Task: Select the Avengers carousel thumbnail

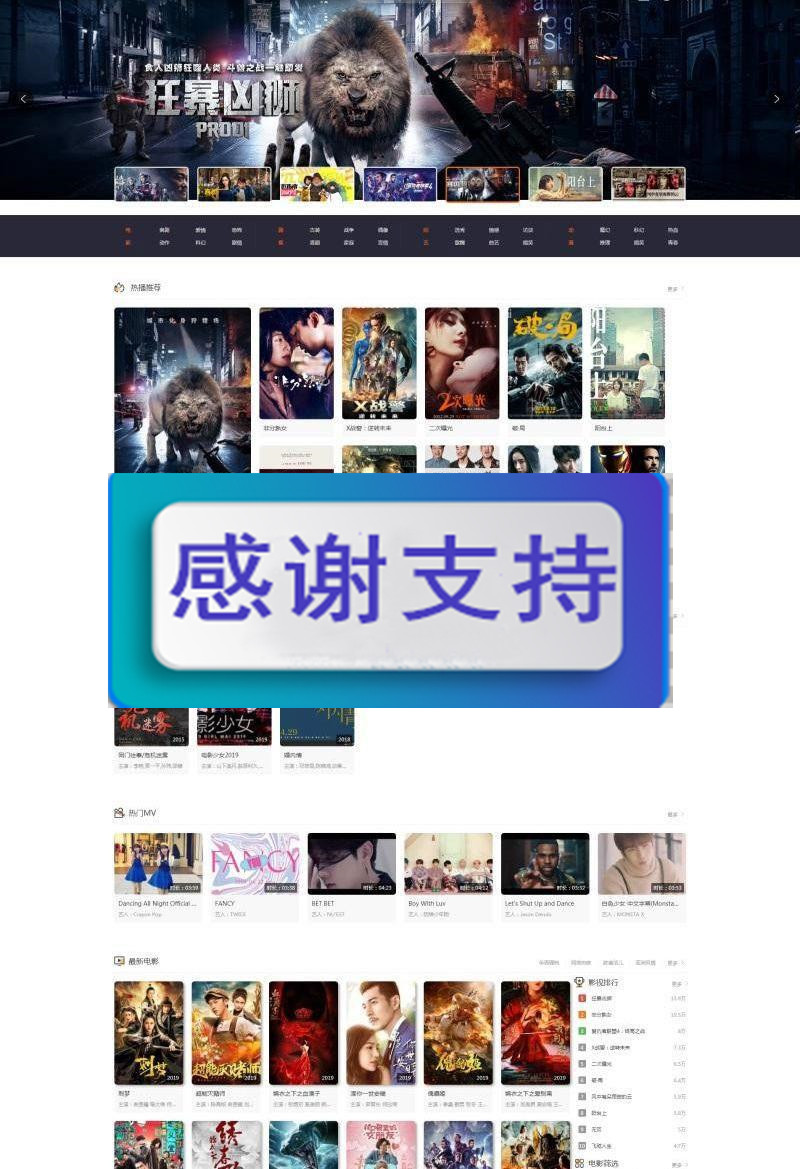Action: coord(400,184)
